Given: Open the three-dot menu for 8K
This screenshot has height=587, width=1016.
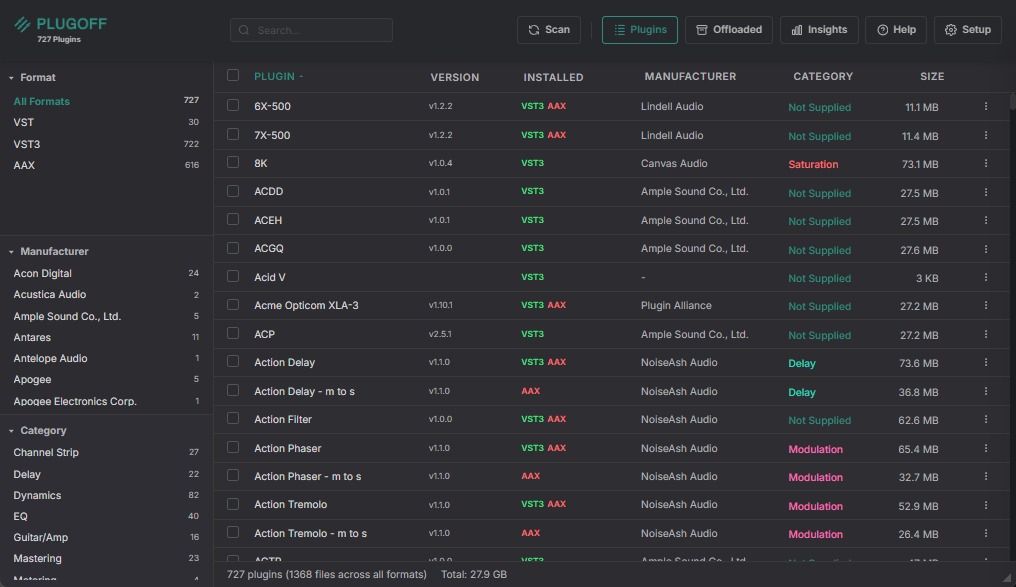Looking at the screenshot, I should pyautogui.click(x=985, y=163).
